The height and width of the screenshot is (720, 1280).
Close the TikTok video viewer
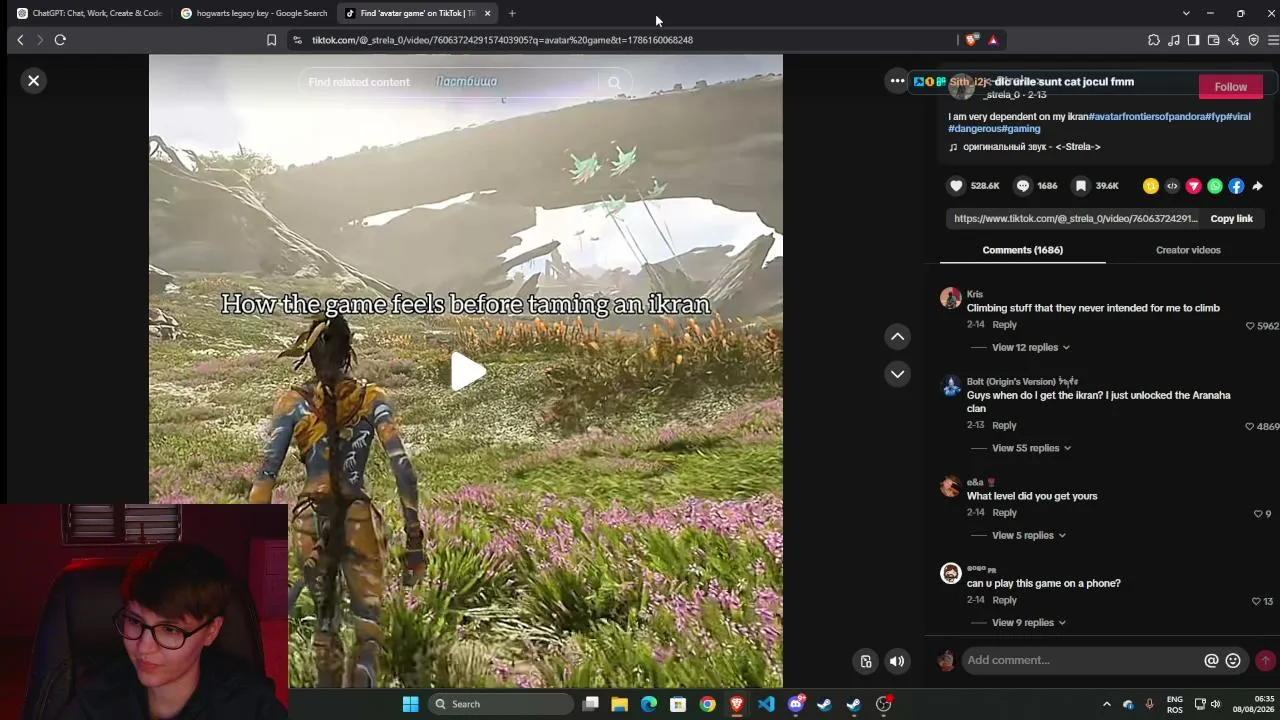click(x=33, y=80)
